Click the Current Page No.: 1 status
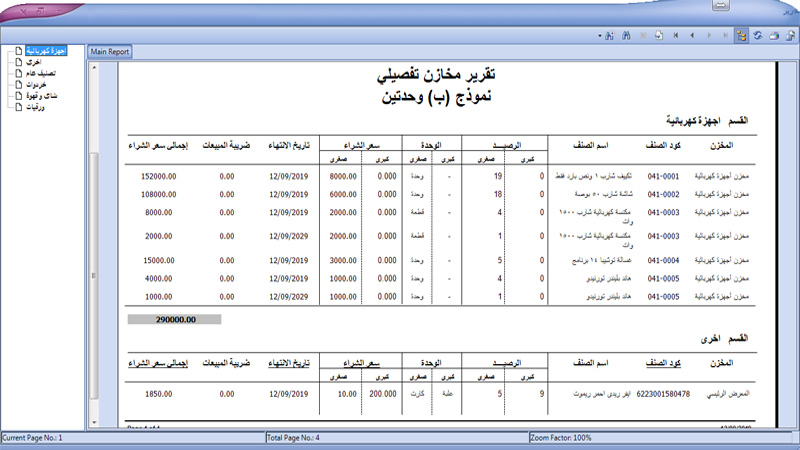Screen dimensions: 800x450 coord(32,438)
